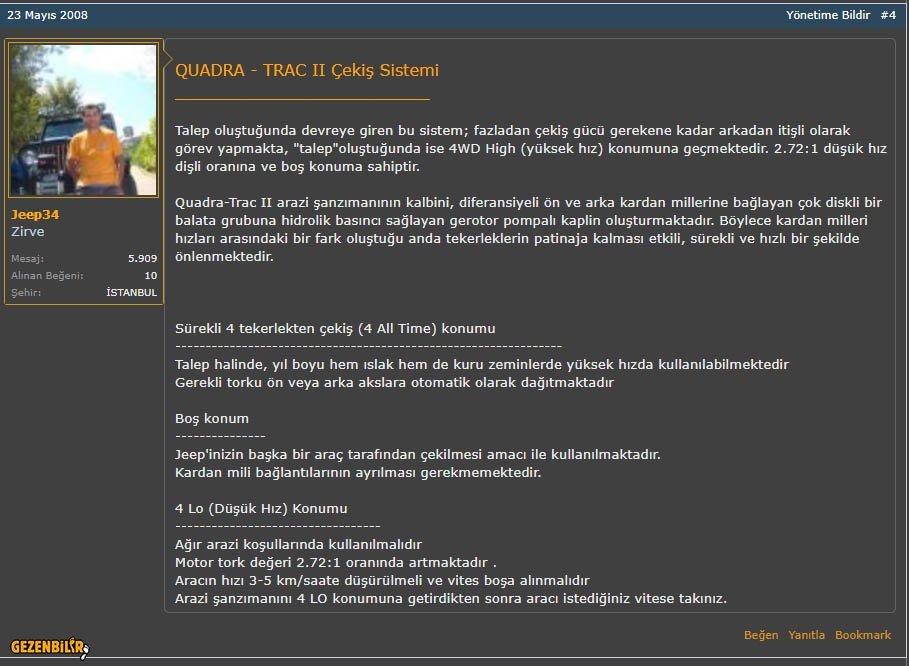Select line Motor tork değeri 2.72:1 oranında artmaktadır
Image resolution: width=909 pixels, height=666 pixels.
[x=336, y=562]
